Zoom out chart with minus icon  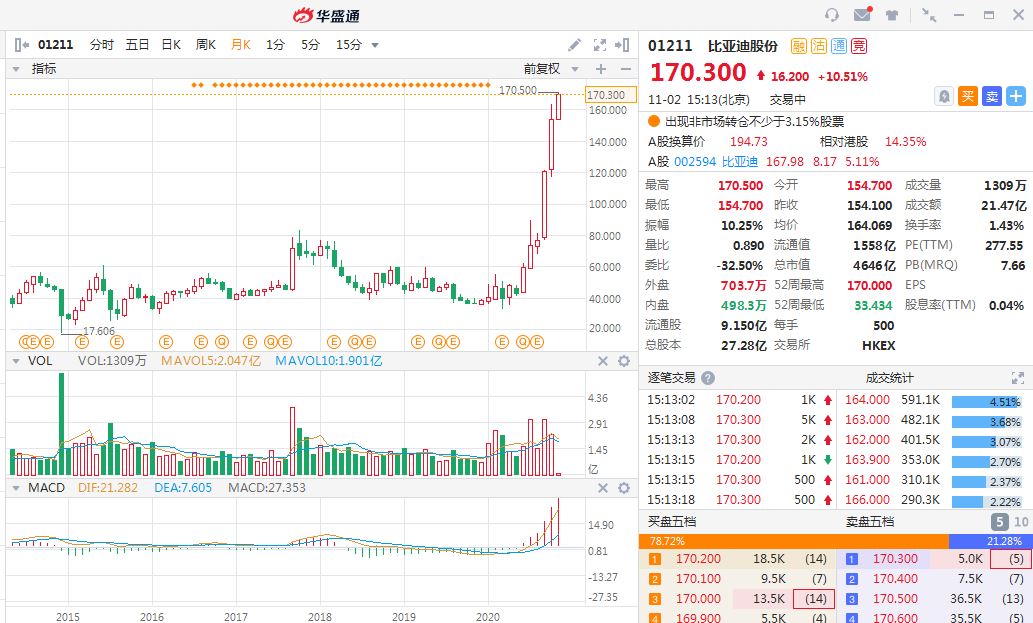pos(625,68)
